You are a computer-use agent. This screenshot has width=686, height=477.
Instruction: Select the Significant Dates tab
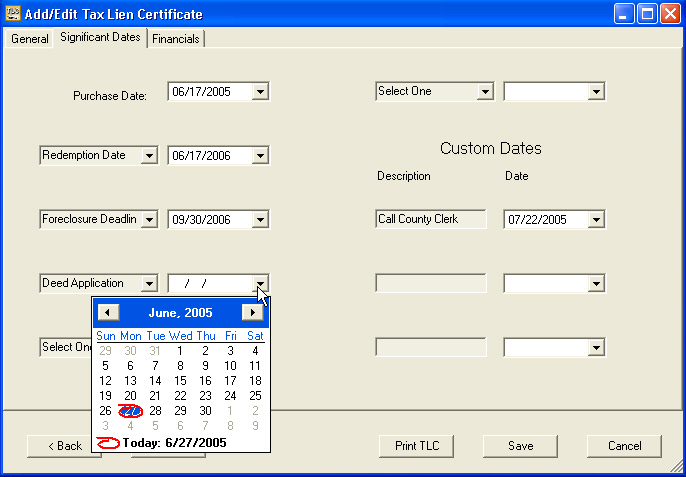click(x=100, y=38)
